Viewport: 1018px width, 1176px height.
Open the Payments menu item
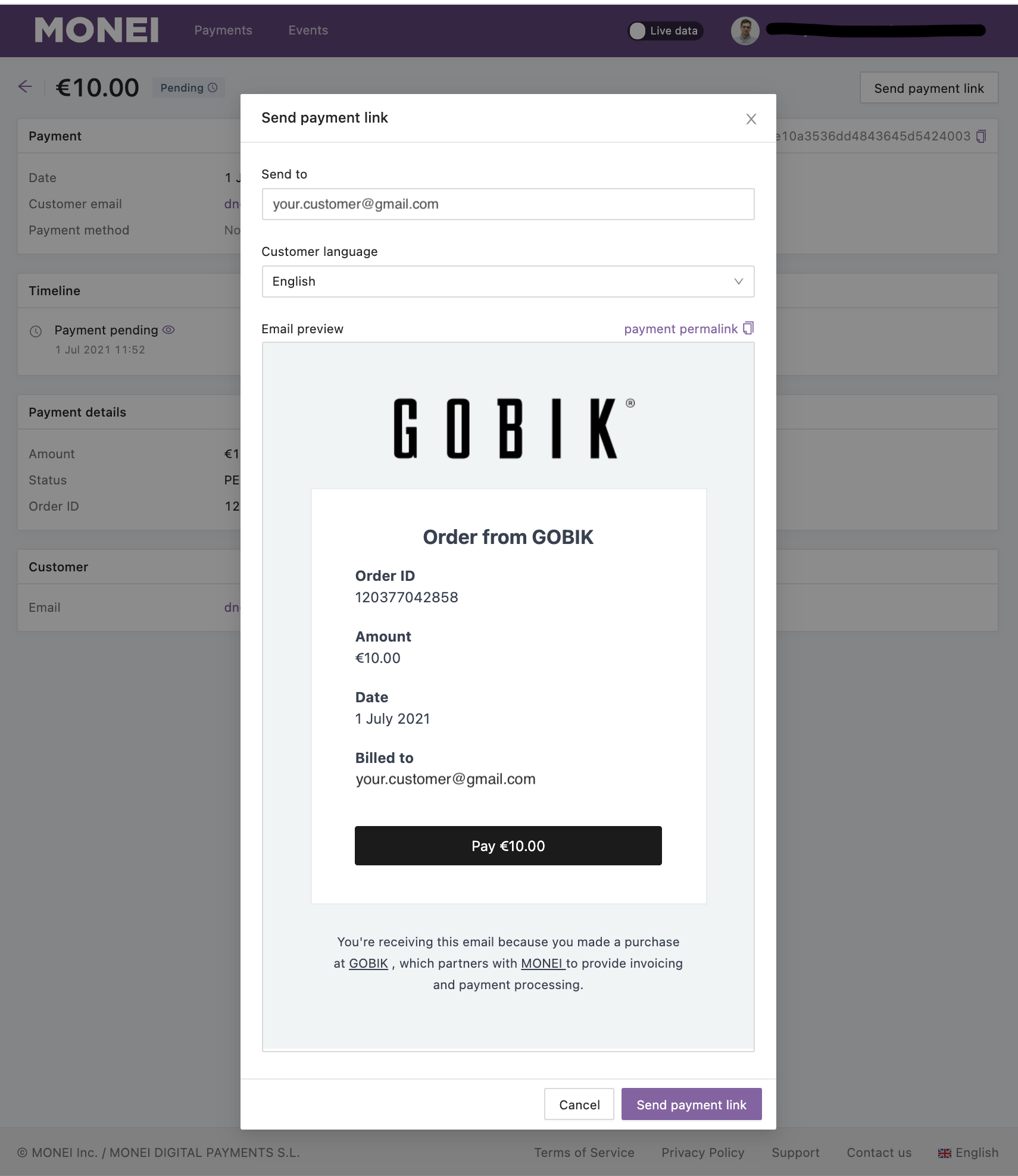[x=223, y=30]
